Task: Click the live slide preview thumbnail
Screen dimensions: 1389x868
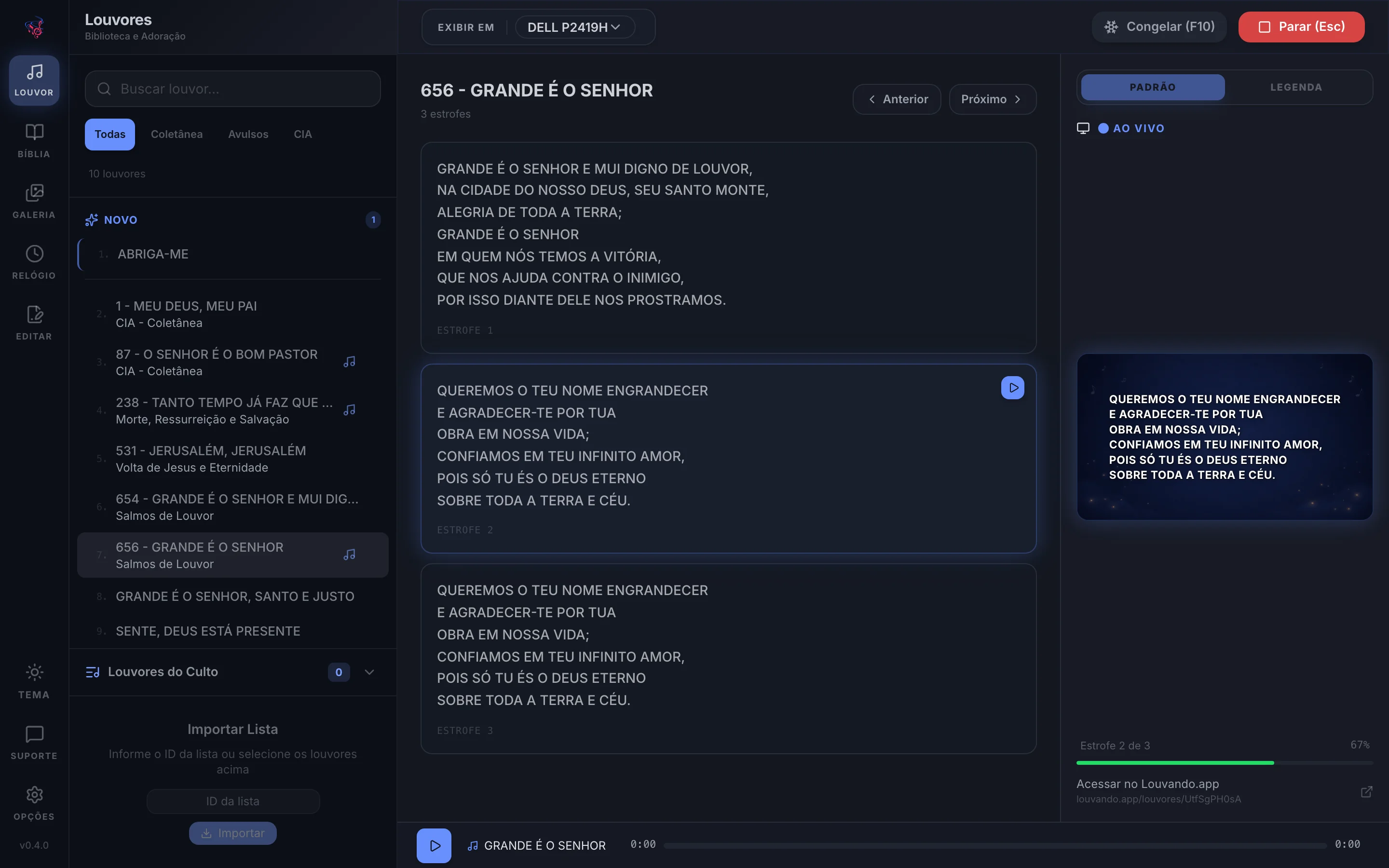Action: [x=1224, y=437]
